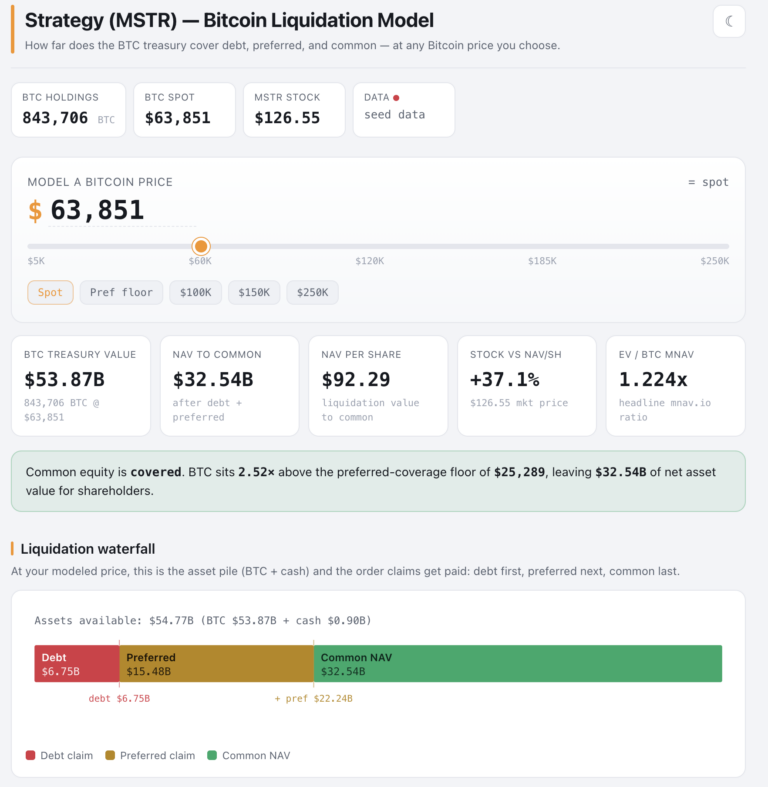Click the NAV per share $92.29
Image resolution: width=768 pixels, height=787 pixels.
(356, 379)
